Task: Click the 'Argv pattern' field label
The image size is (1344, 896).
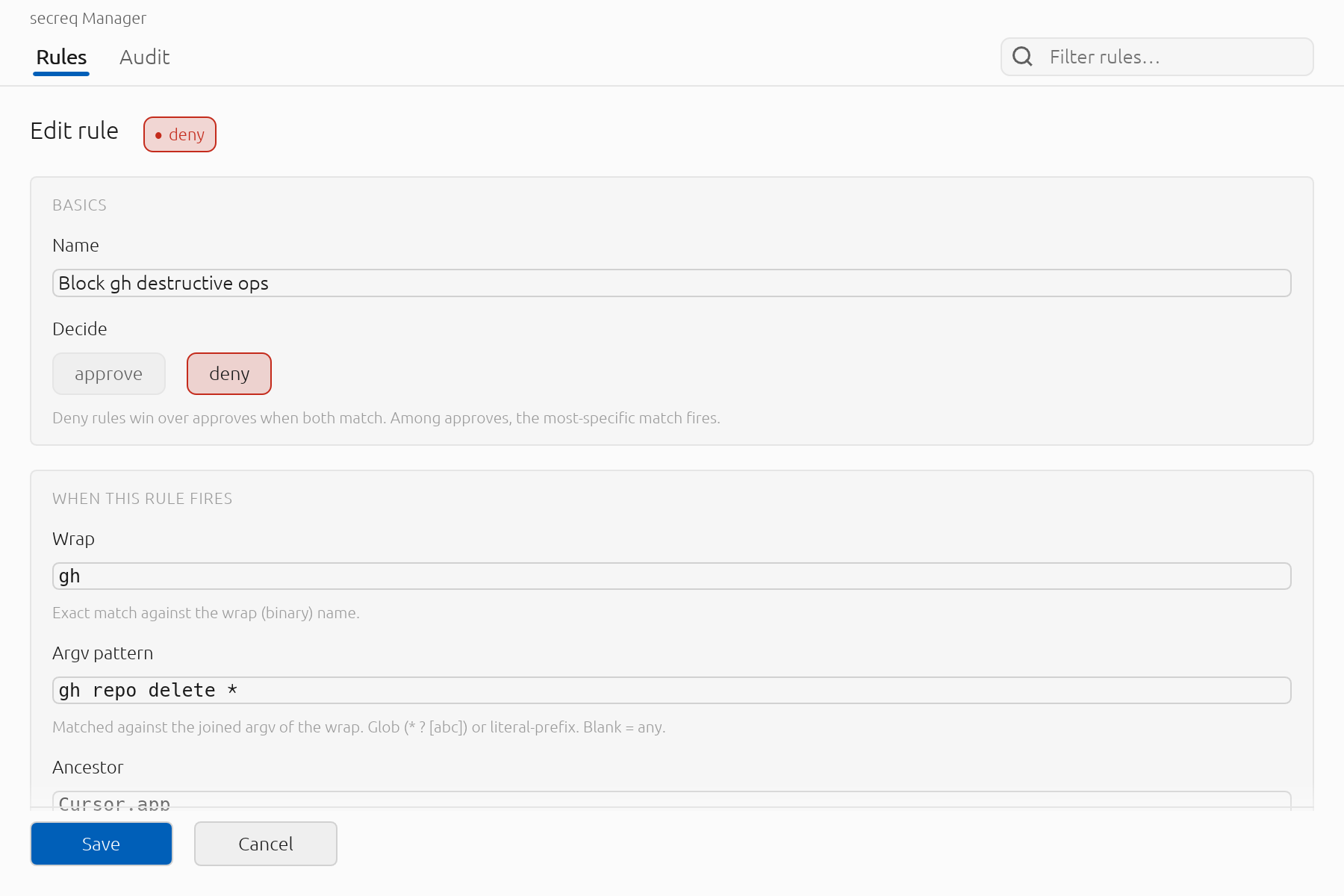Action: pos(103,653)
